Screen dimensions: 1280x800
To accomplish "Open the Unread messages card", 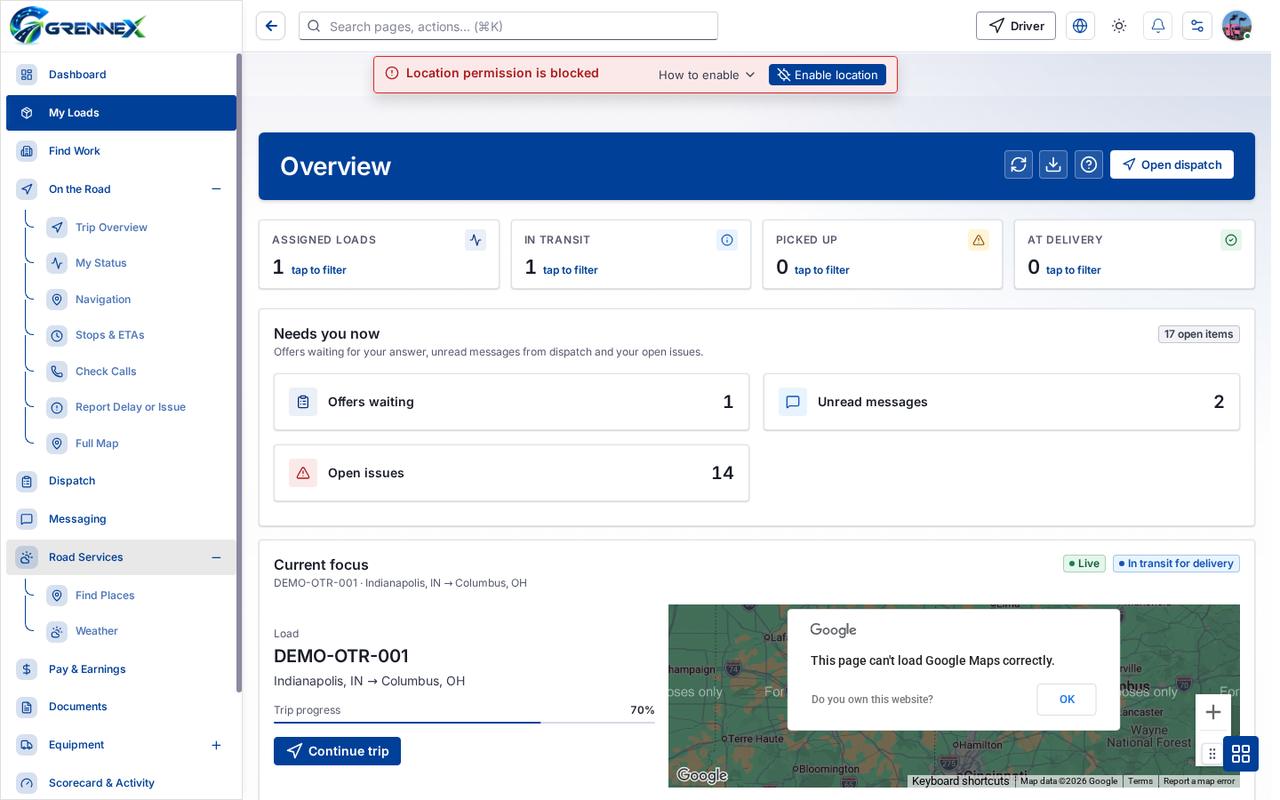I will [x=1001, y=402].
